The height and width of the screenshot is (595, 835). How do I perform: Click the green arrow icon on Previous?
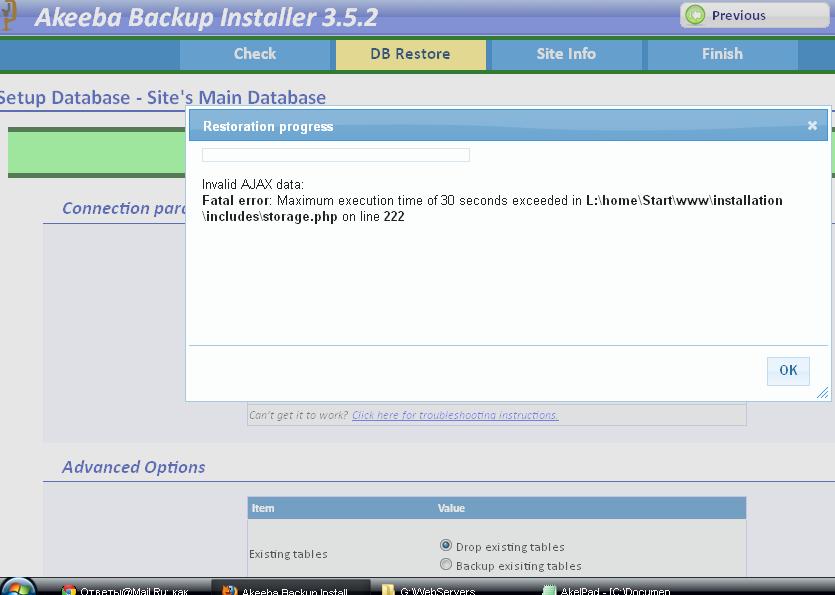point(695,15)
